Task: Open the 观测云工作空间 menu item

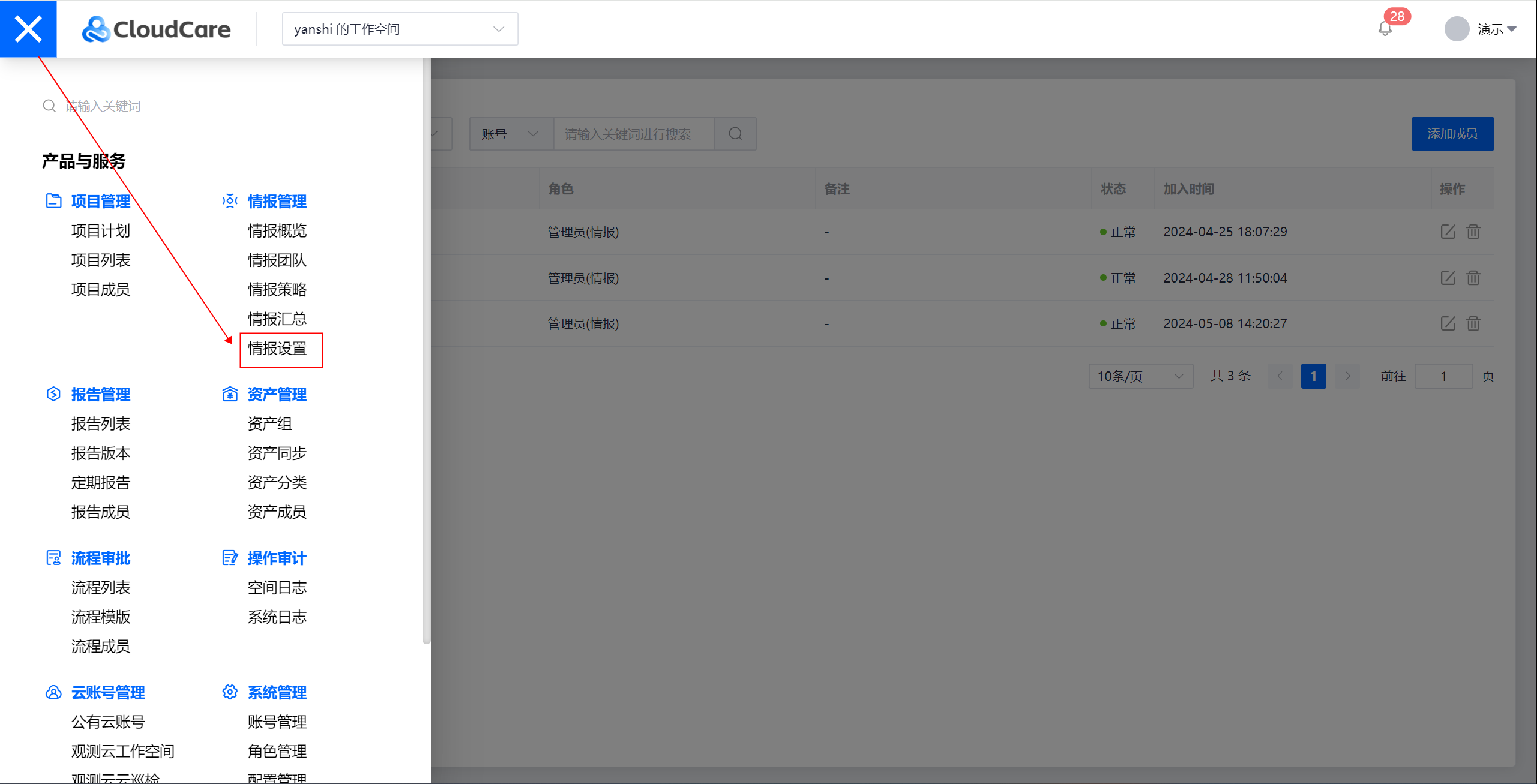Action: tap(123, 752)
